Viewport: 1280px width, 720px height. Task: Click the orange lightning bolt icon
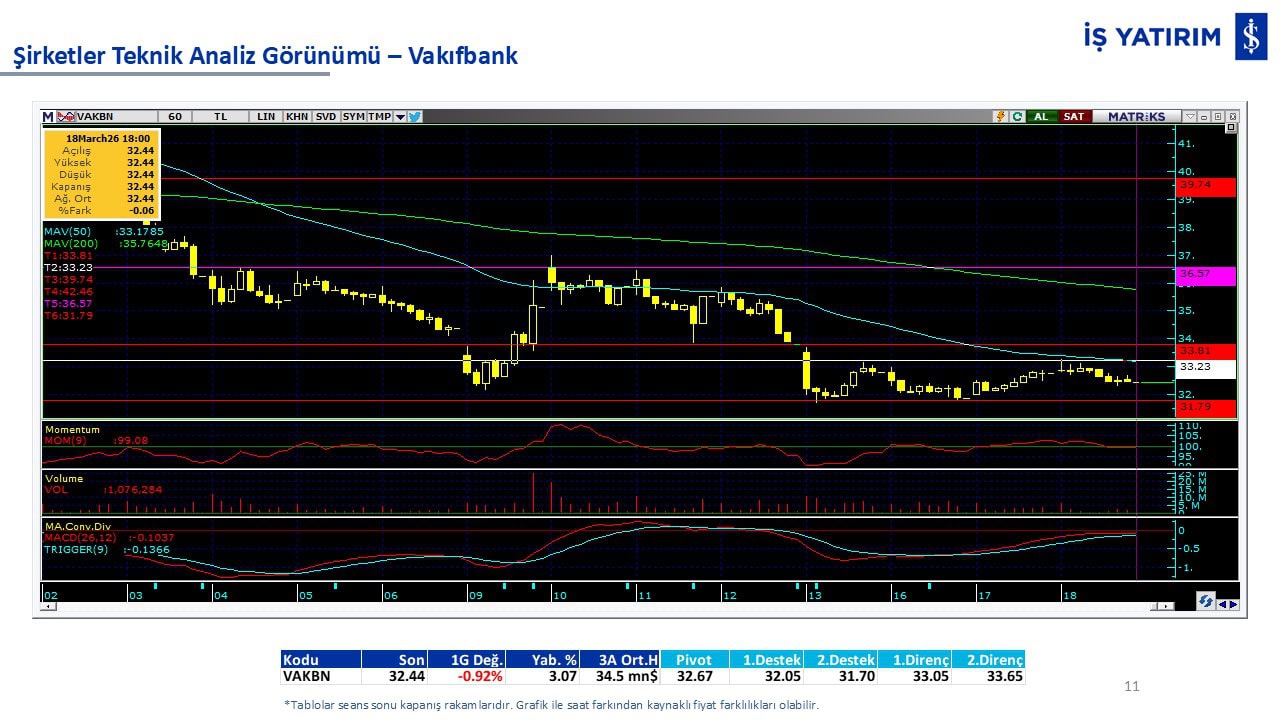click(999, 116)
